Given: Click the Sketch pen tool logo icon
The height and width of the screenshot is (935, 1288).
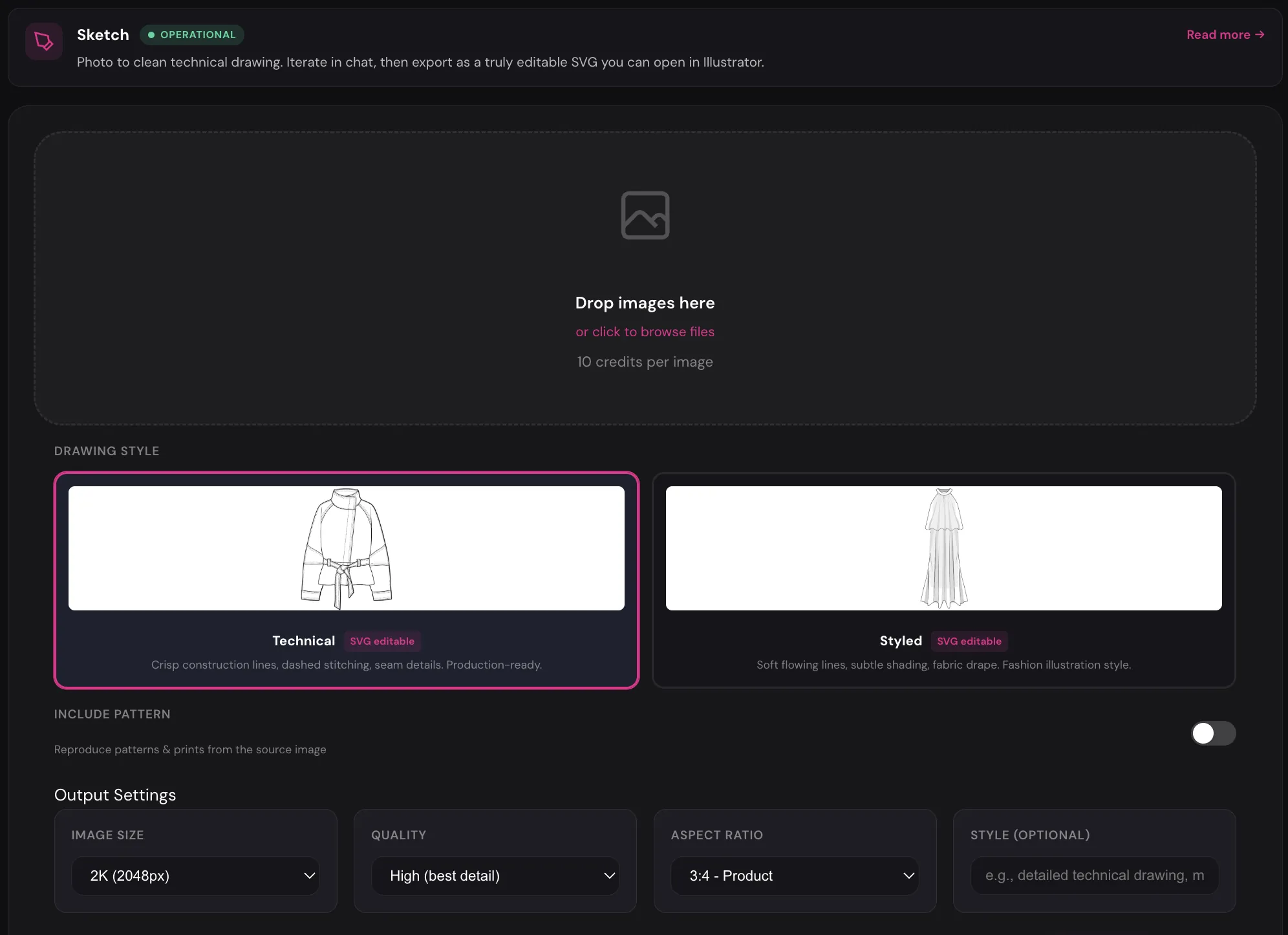Looking at the screenshot, I should pos(44,41).
